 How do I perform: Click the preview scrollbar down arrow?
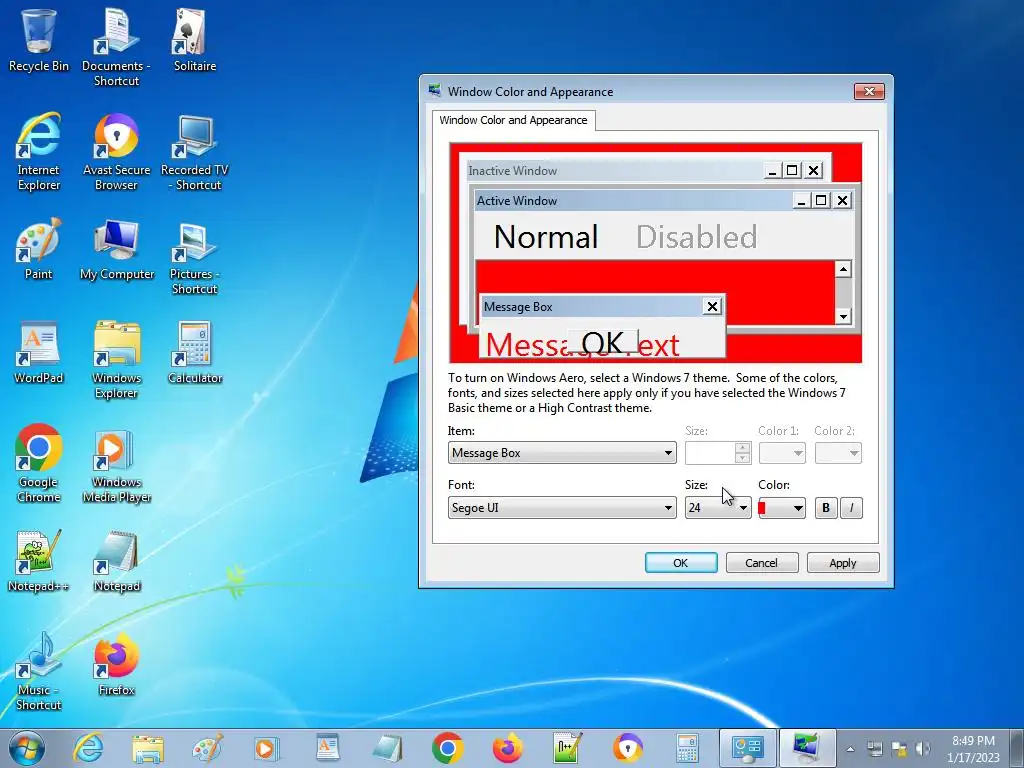tap(843, 316)
